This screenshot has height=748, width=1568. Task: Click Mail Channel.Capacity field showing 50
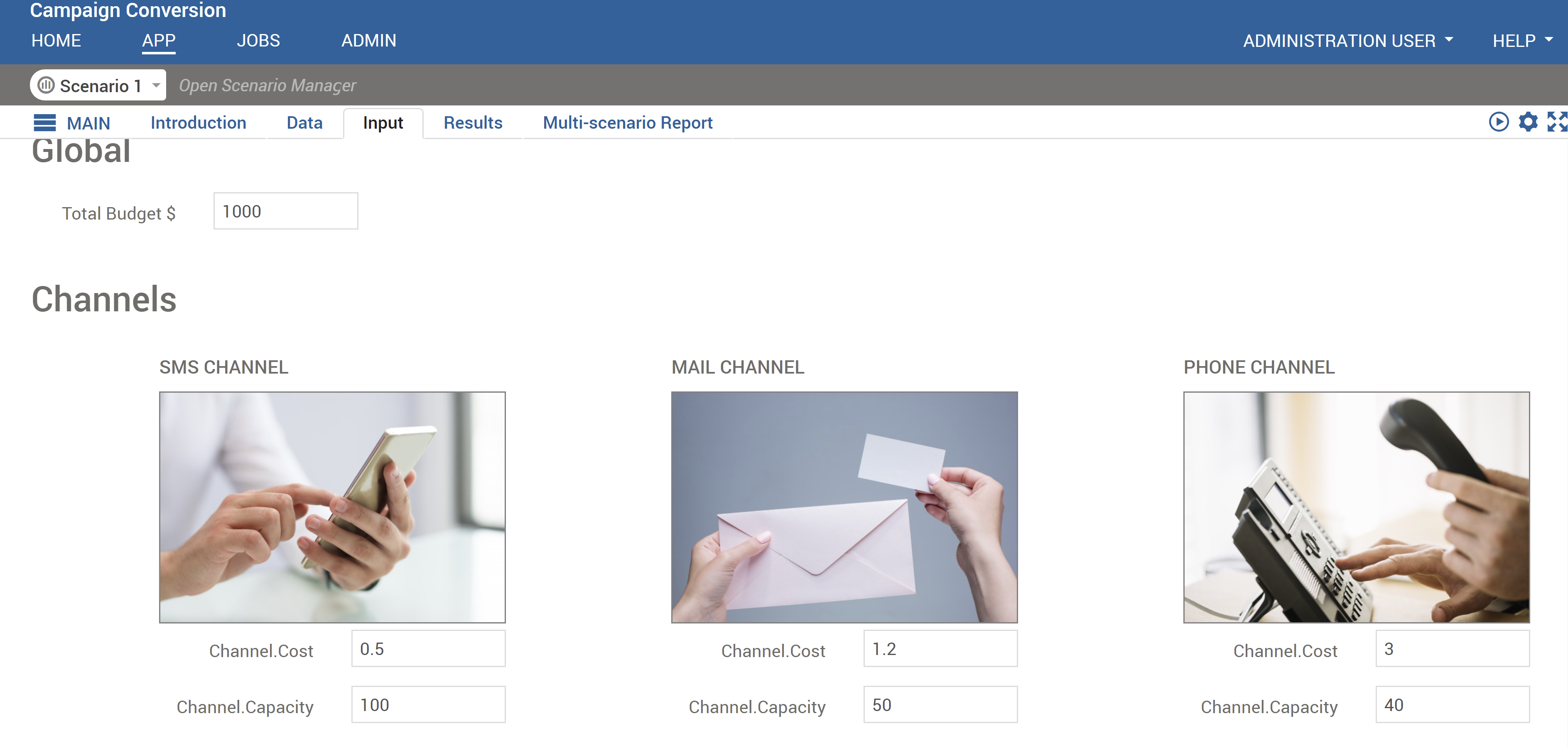coord(940,704)
